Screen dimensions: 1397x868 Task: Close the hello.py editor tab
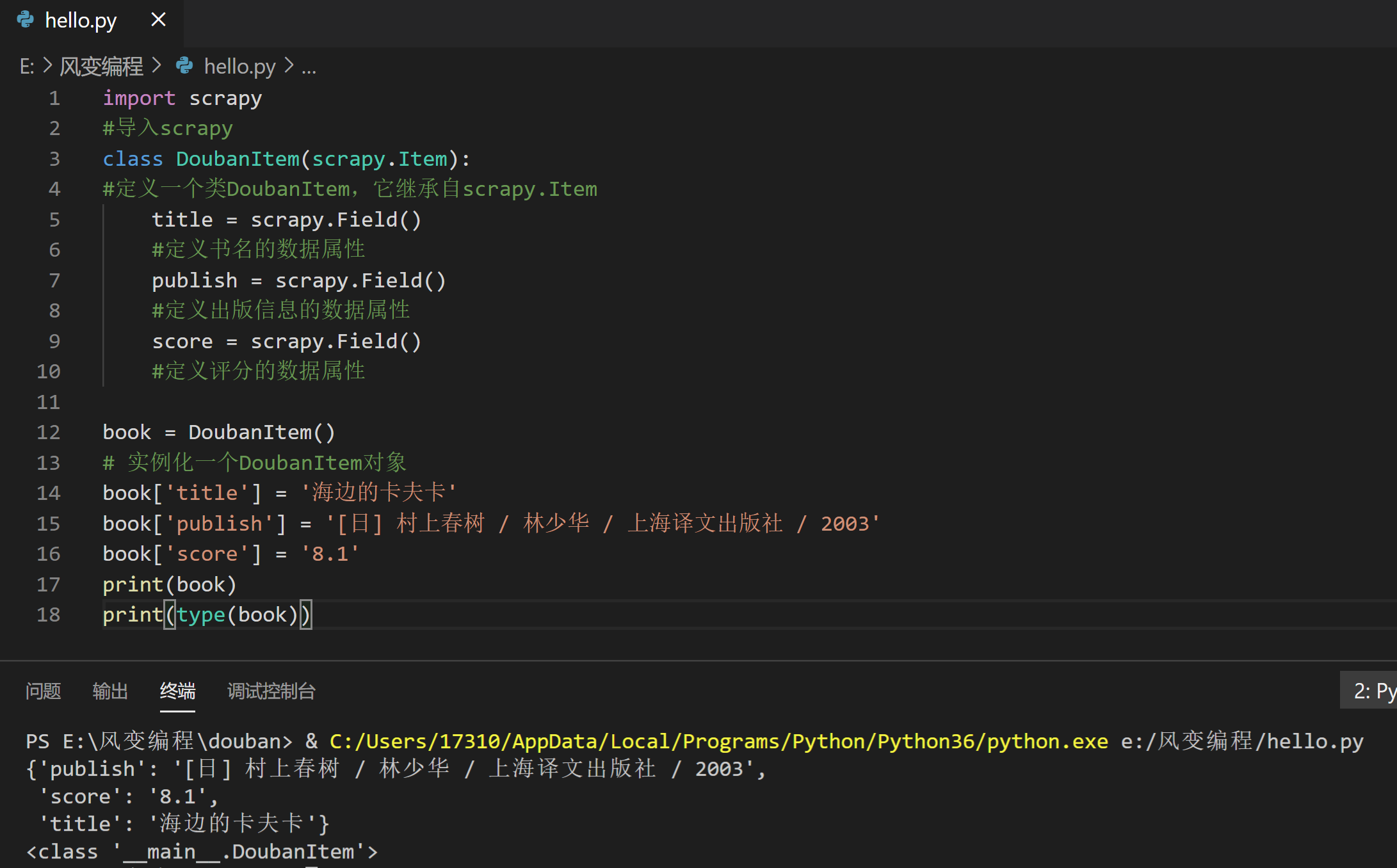pyautogui.click(x=158, y=20)
